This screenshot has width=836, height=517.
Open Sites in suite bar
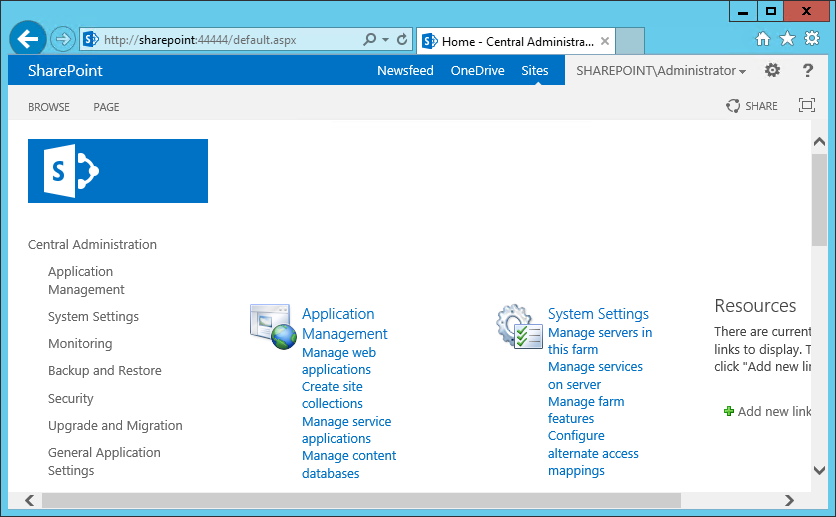[535, 70]
